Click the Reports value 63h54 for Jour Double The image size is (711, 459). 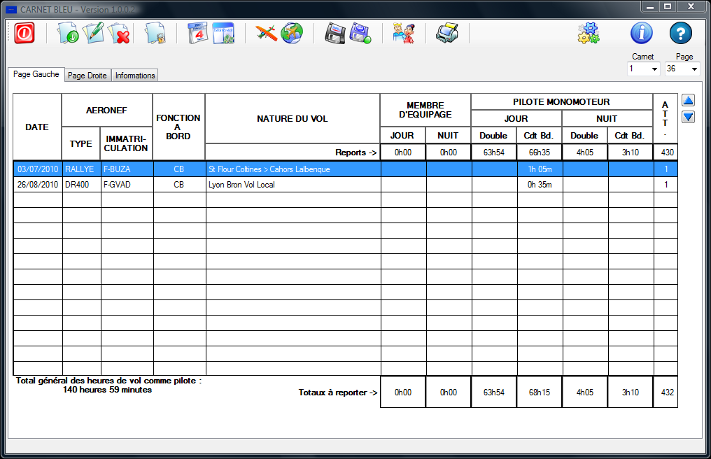click(494, 152)
